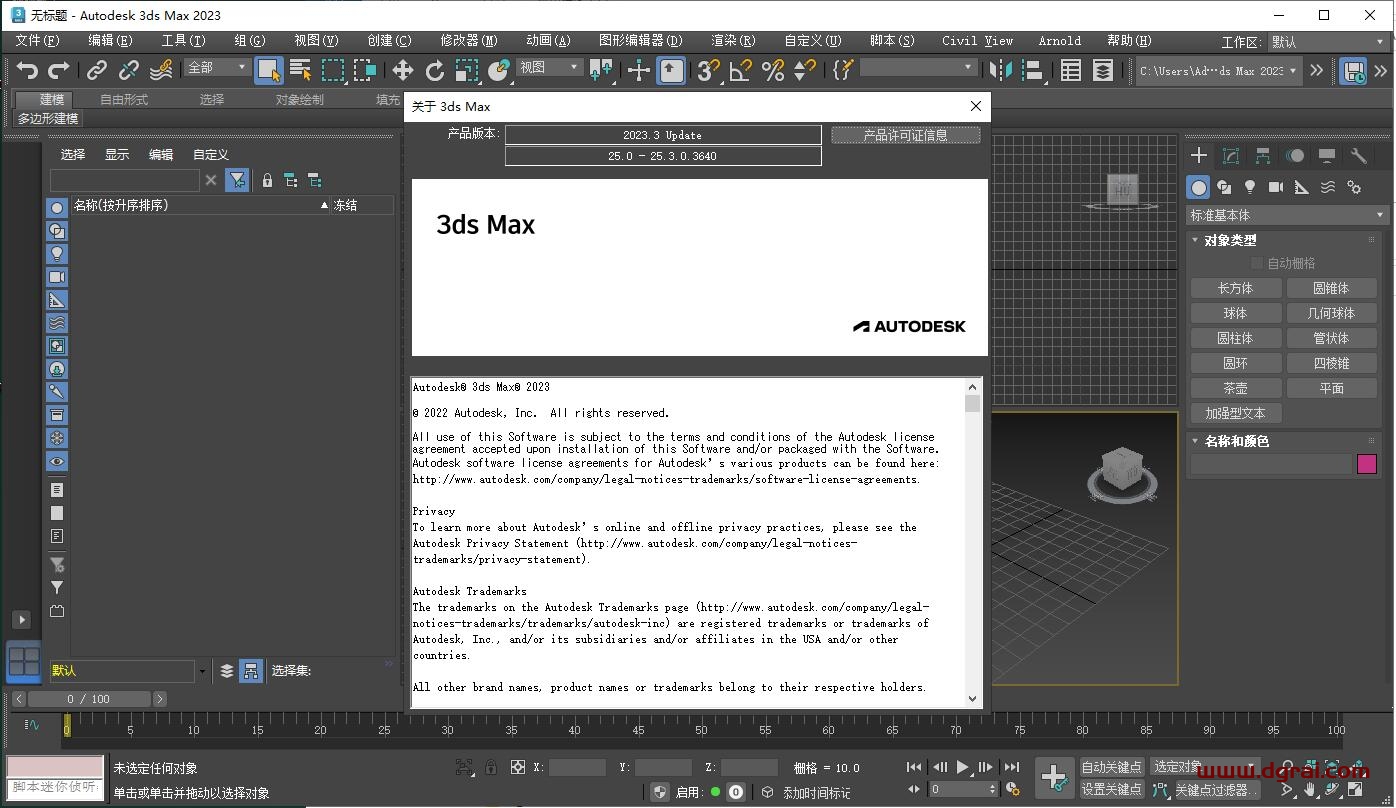
Task: Click the pink object color swatch
Action: click(1369, 463)
